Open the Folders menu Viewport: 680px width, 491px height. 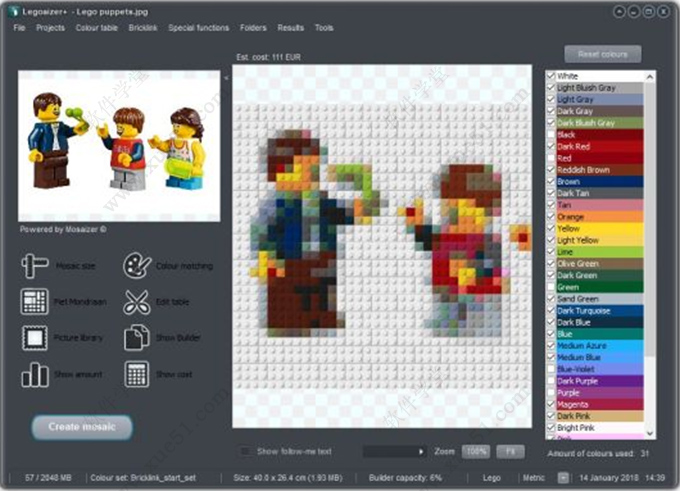point(253,28)
